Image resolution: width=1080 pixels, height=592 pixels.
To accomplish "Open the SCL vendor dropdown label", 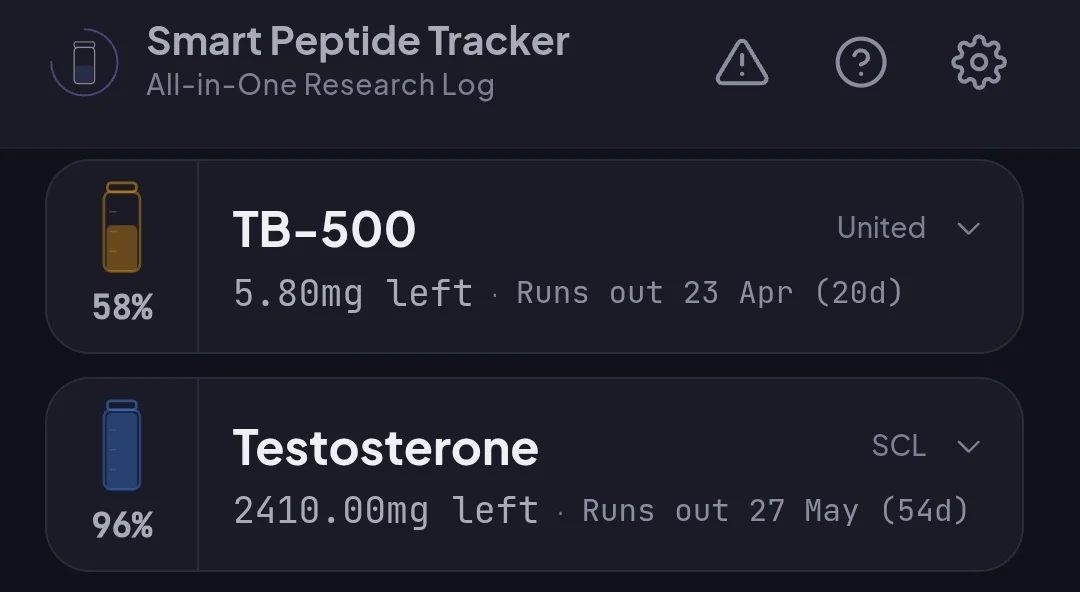I will [898, 446].
